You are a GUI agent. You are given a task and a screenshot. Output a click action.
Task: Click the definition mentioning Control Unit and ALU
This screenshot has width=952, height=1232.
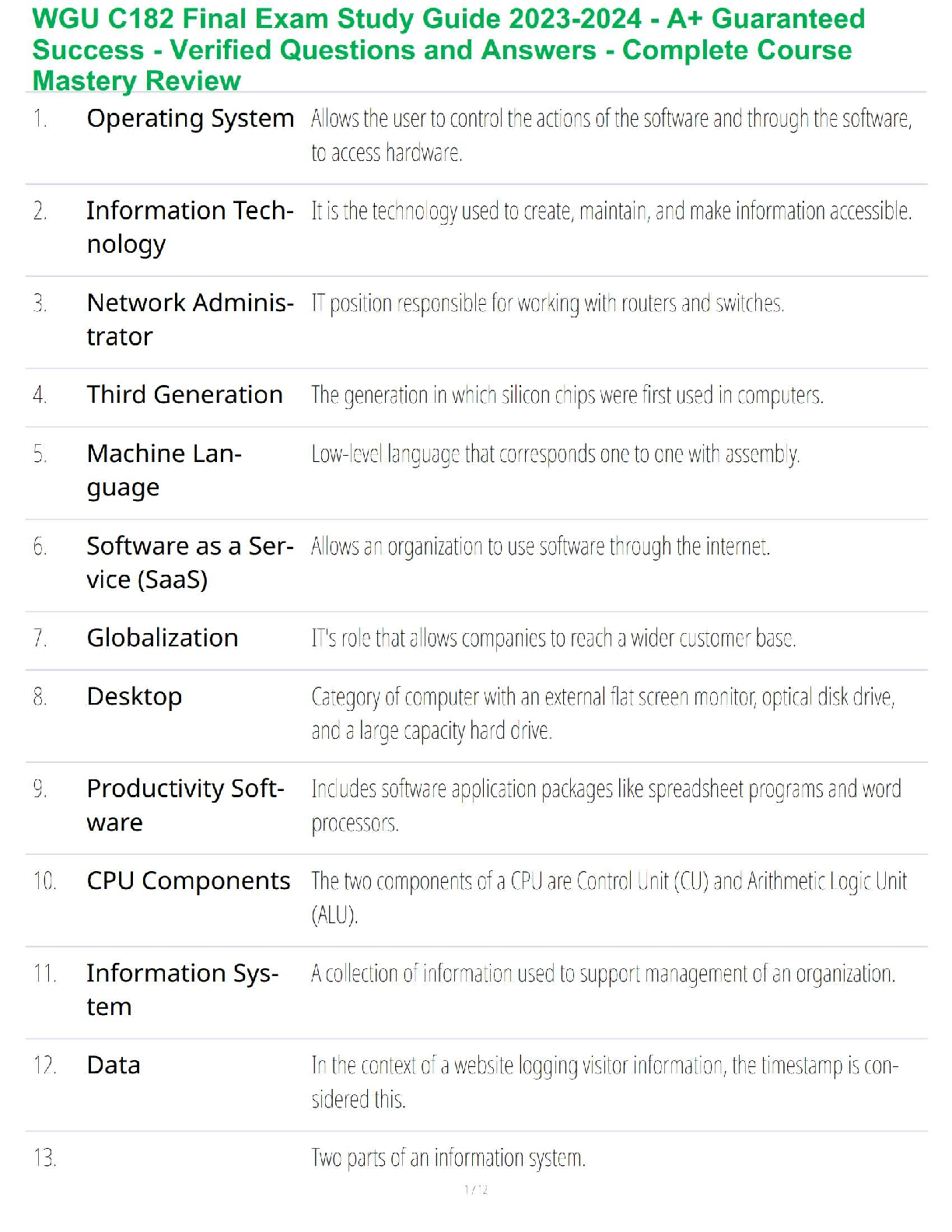[609, 898]
